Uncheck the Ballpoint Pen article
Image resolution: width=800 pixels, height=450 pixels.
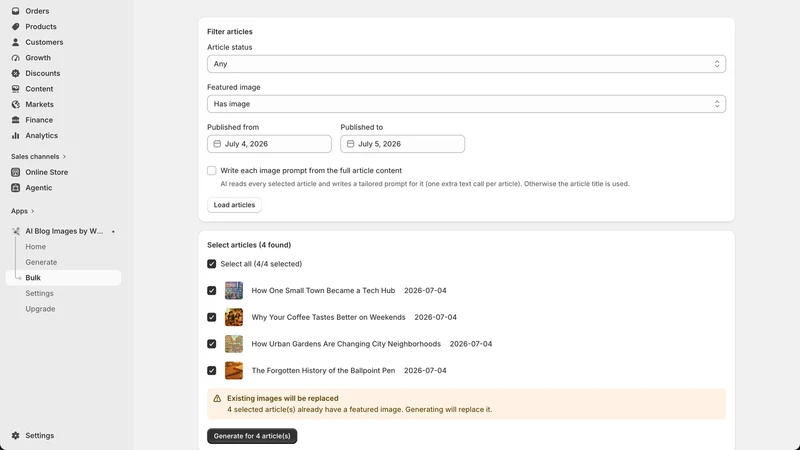[x=212, y=370]
